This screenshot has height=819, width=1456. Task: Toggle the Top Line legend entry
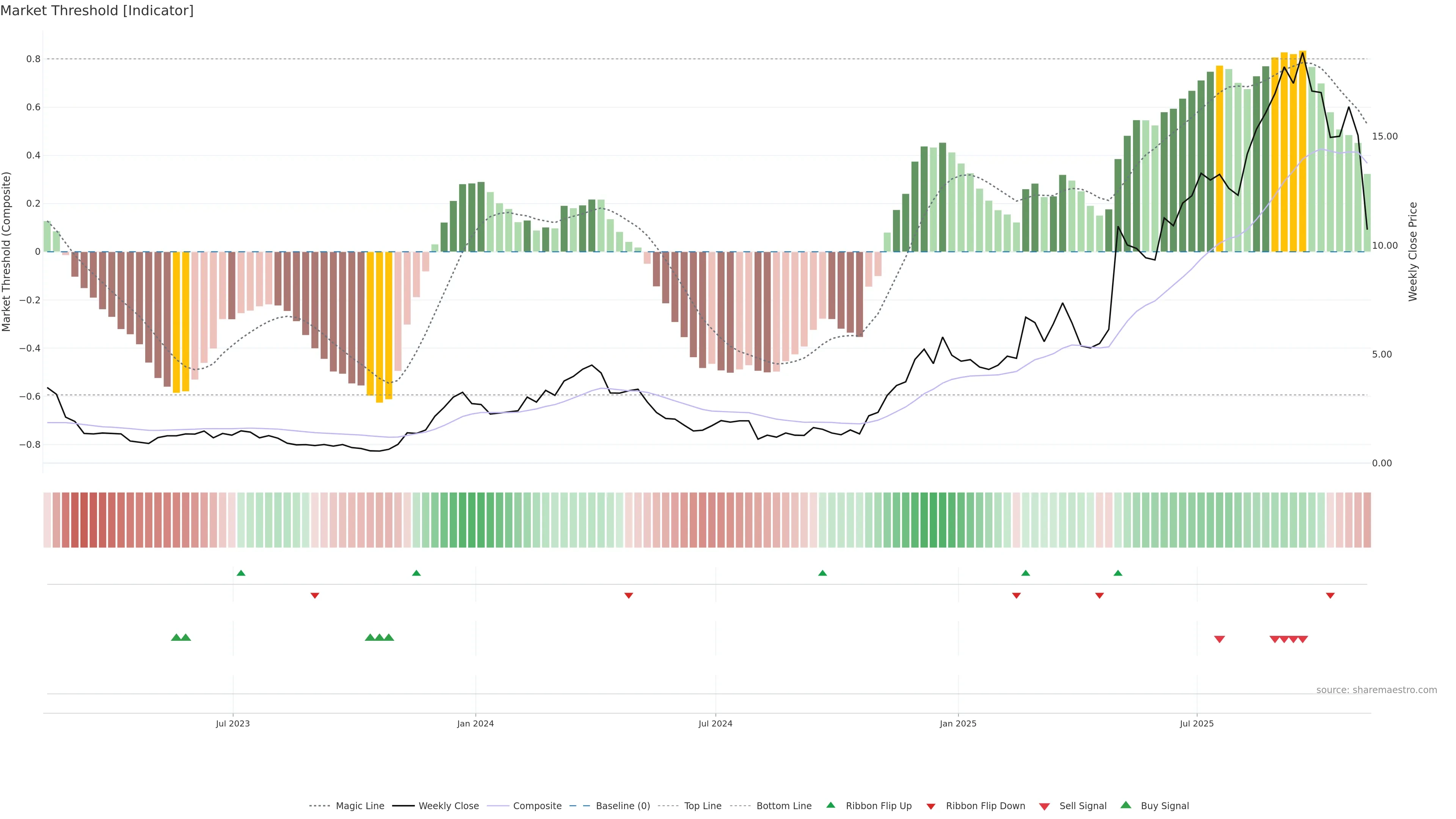pyautogui.click(x=703, y=806)
